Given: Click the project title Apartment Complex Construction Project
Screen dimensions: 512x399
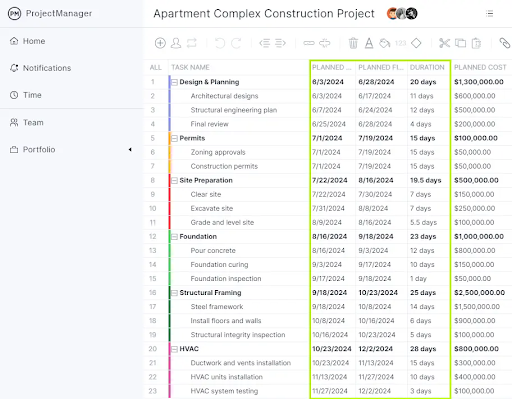Looking at the screenshot, I should coord(264,14).
